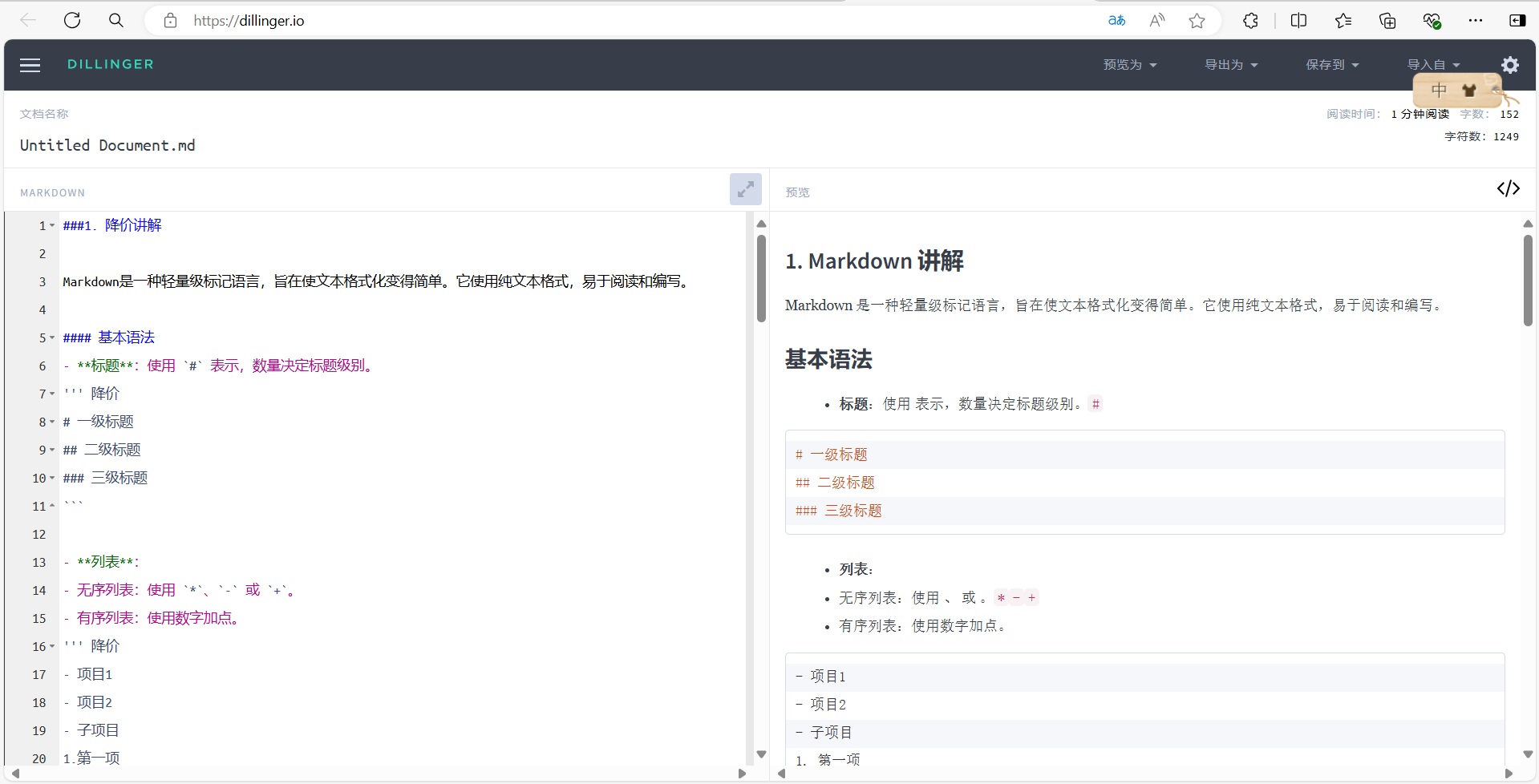Viewport: 1539px width, 784px height.
Task: Switch input method via the 中 indicator
Action: click(1440, 91)
